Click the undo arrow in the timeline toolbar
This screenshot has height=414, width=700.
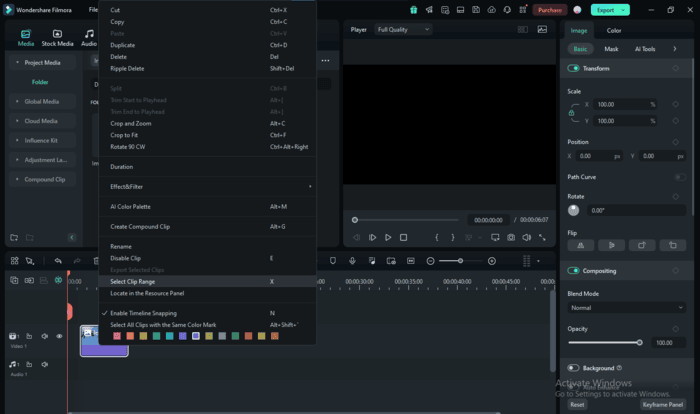click(x=58, y=261)
